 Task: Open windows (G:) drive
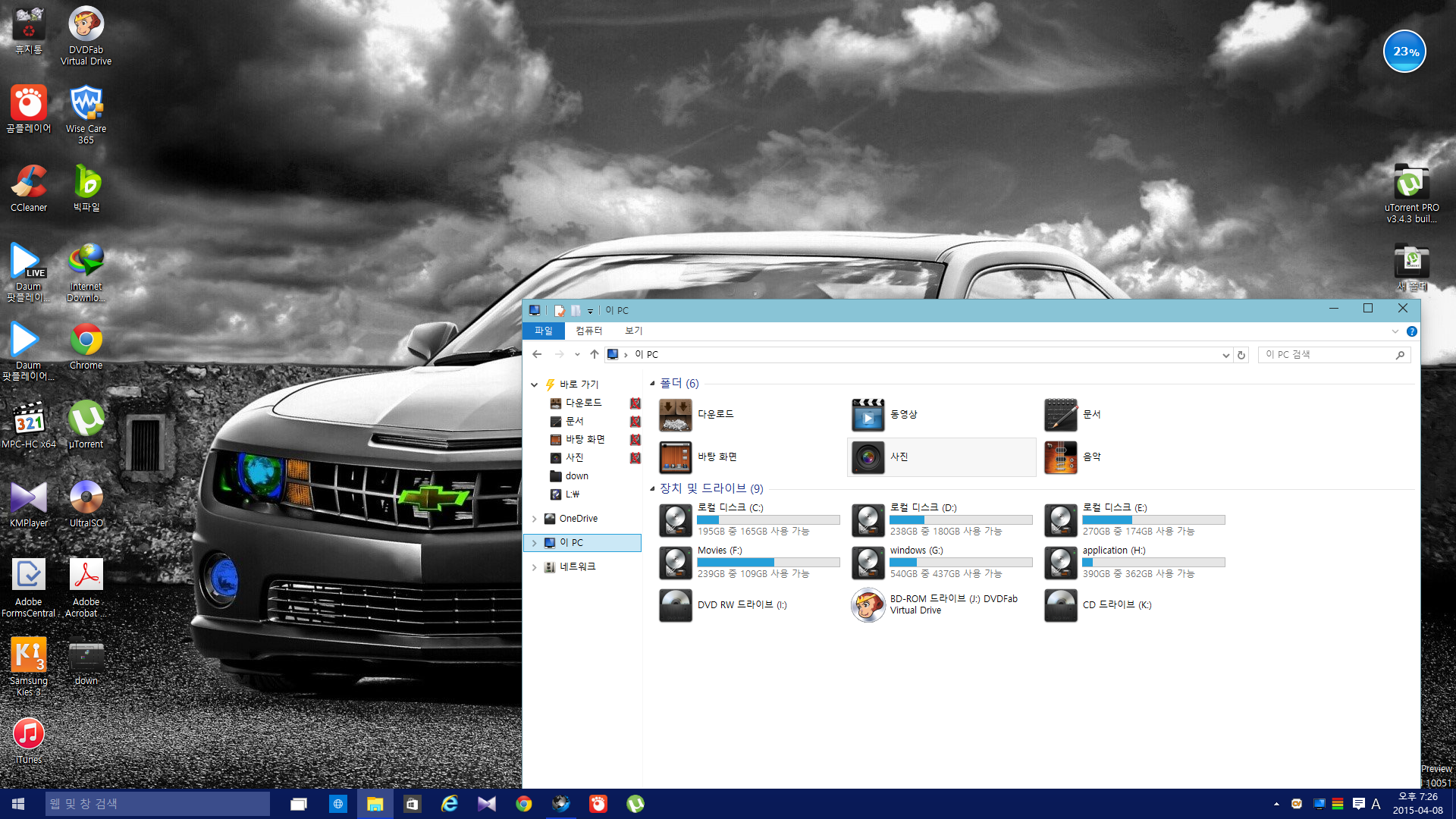pyautogui.click(x=942, y=563)
